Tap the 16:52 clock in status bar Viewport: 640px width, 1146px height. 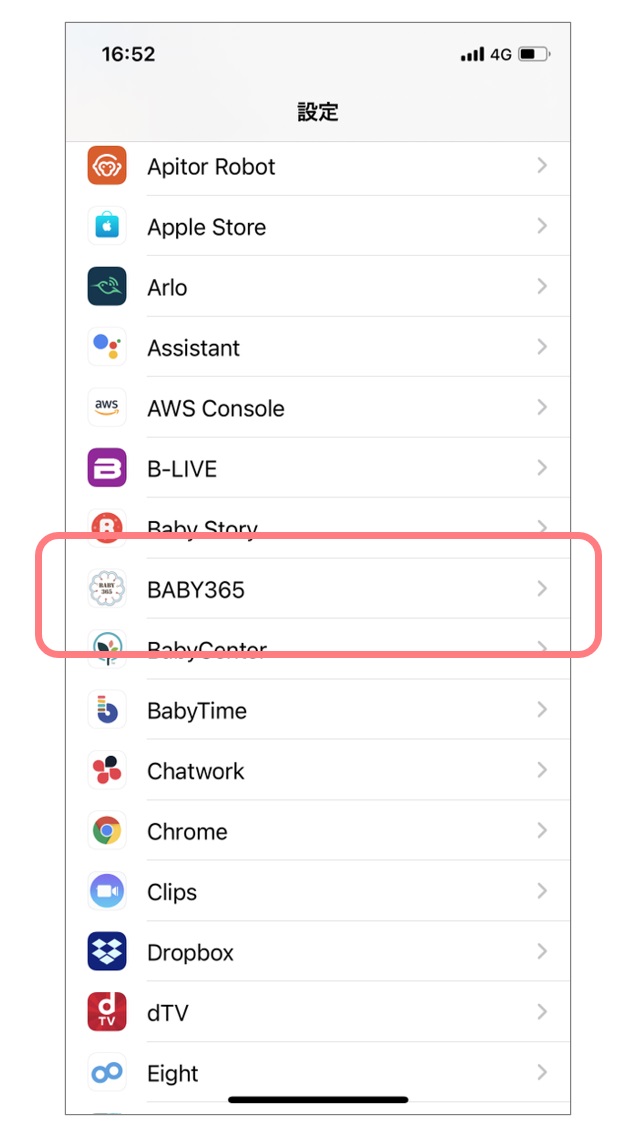(128, 55)
